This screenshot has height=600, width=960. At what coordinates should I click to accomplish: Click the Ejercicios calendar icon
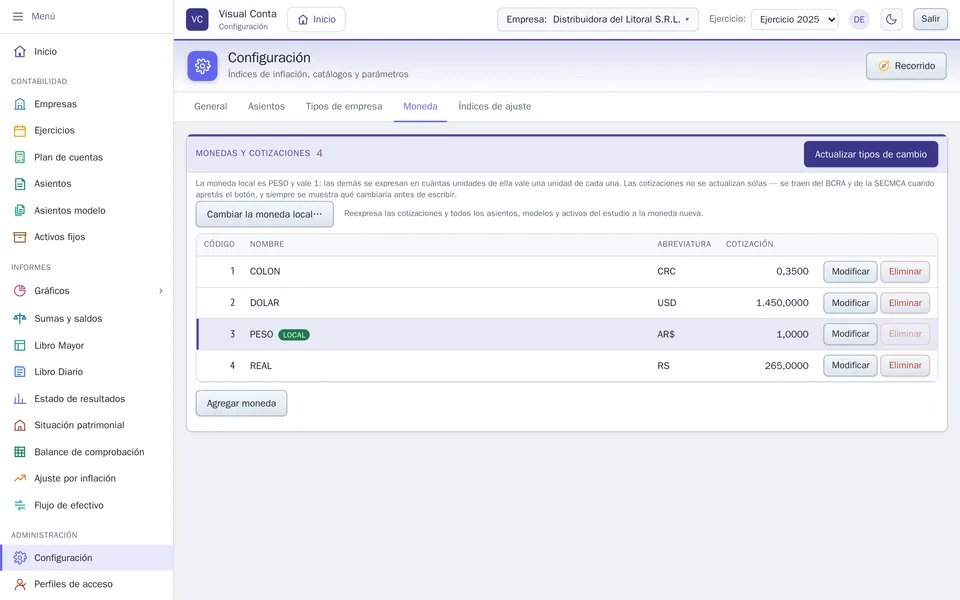(20, 130)
